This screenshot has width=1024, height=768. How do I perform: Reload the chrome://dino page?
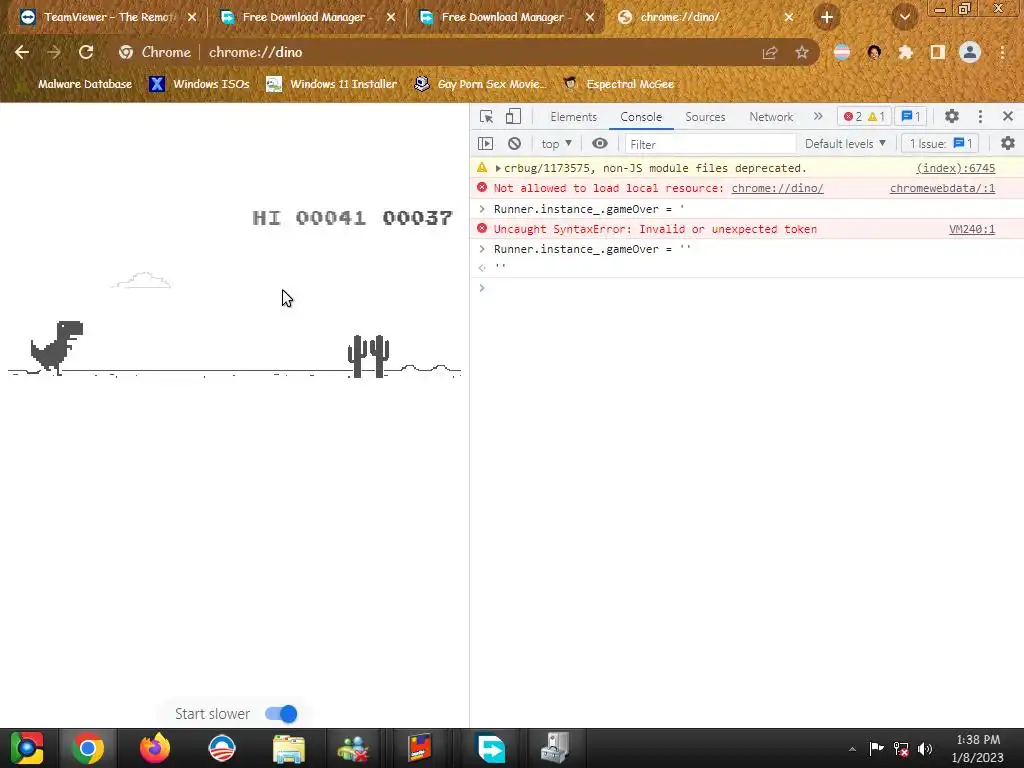click(x=86, y=52)
